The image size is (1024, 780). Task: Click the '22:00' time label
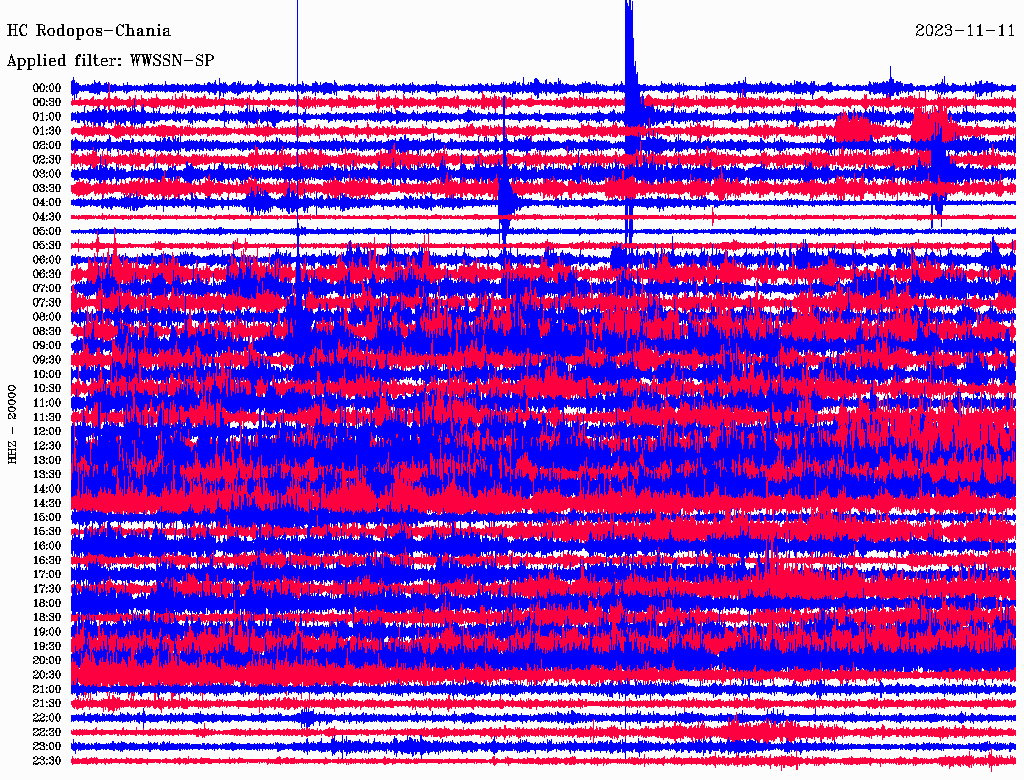click(47, 718)
